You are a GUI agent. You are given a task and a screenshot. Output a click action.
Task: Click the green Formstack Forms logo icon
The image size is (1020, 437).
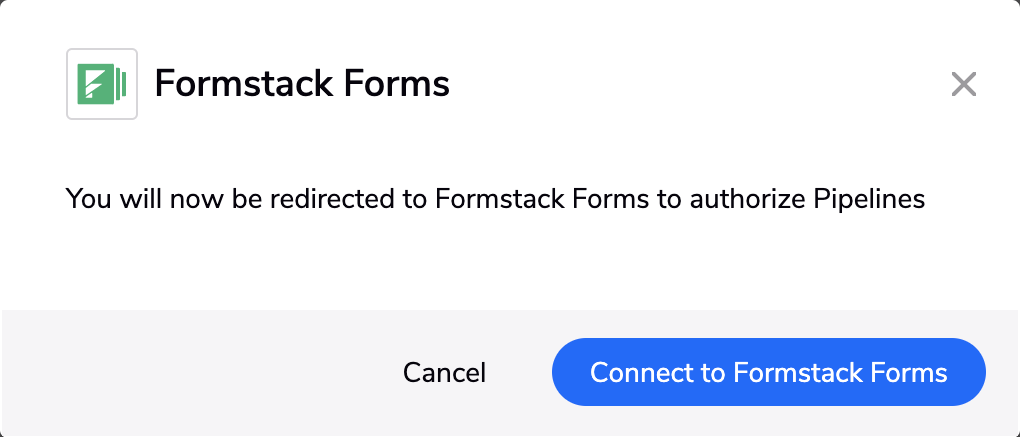pyautogui.click(x=101, y=84)
